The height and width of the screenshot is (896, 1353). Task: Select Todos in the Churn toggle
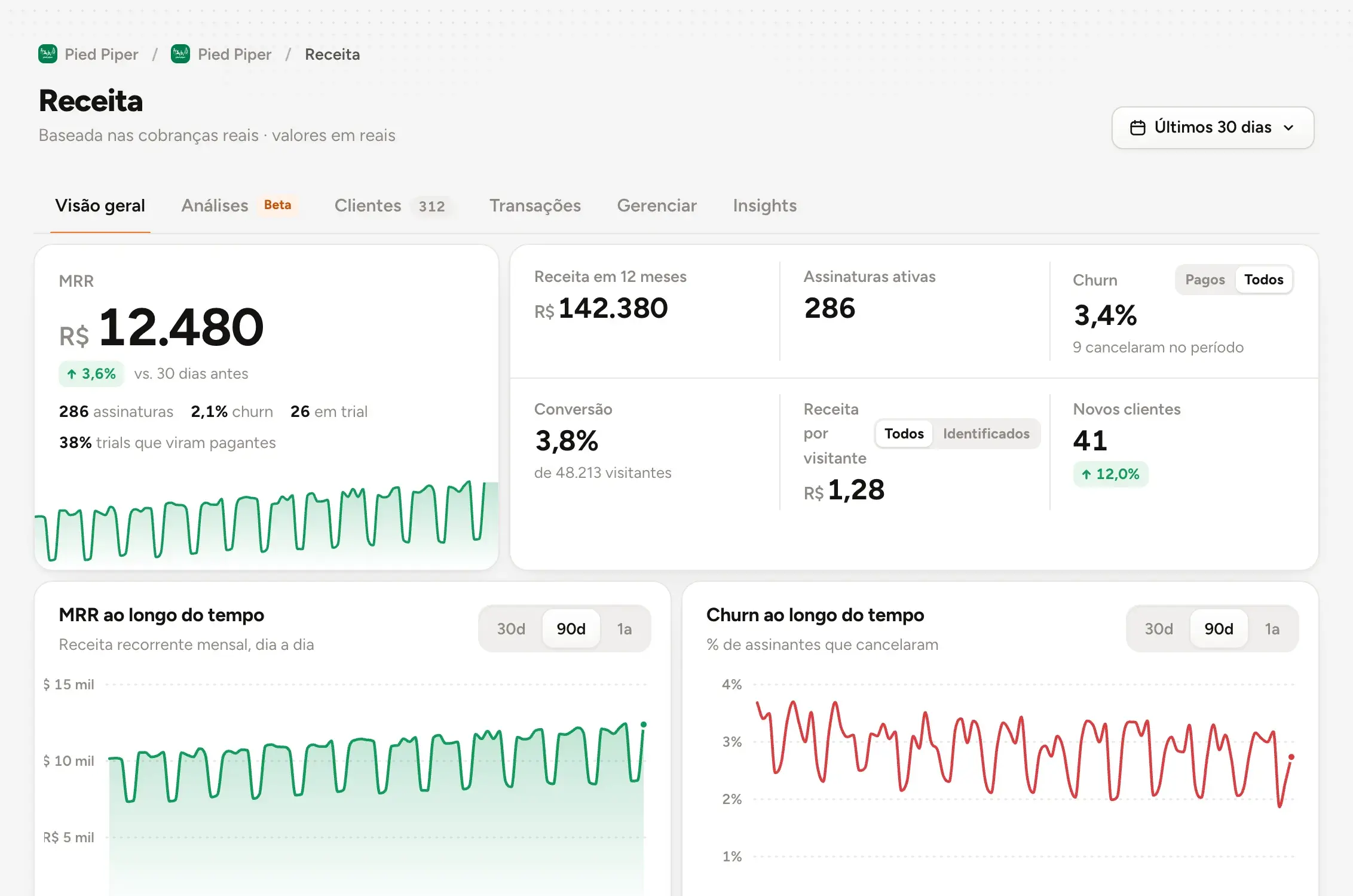pyautogui.click(x=1264, y=280)
